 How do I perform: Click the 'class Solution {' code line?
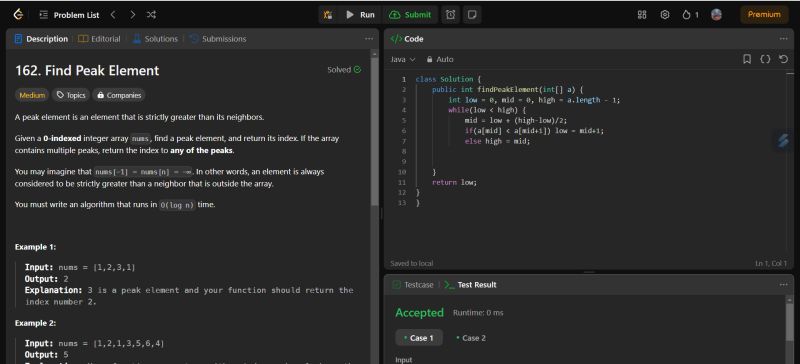(x=448, y=79)
